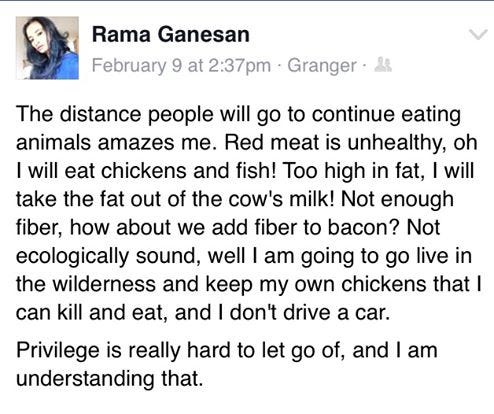Click the words "ecologically sound" in post

coord(106,257)
